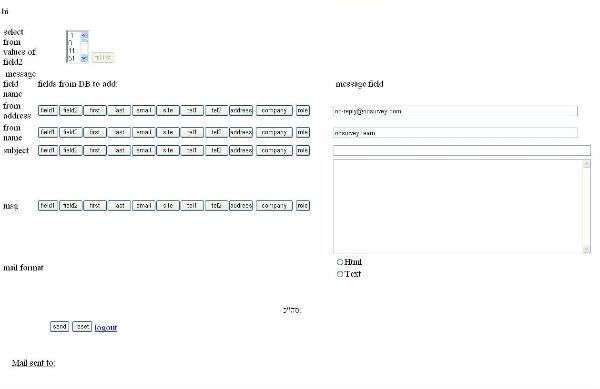Viewport: 600px width, 389px height.
Task: Add company to the from address row
Action: tap(274, 111)
